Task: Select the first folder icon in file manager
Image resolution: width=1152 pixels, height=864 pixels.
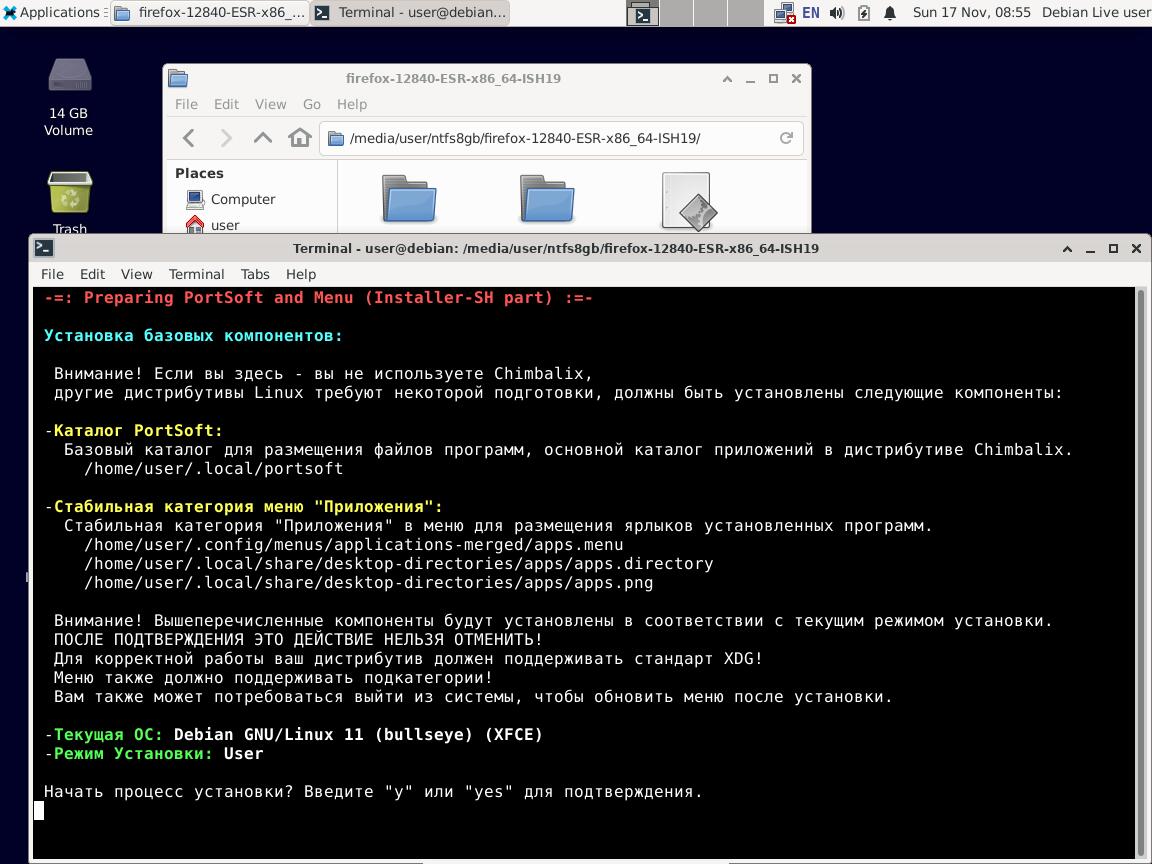Action: pyautogui.click(x=409, y=198)
